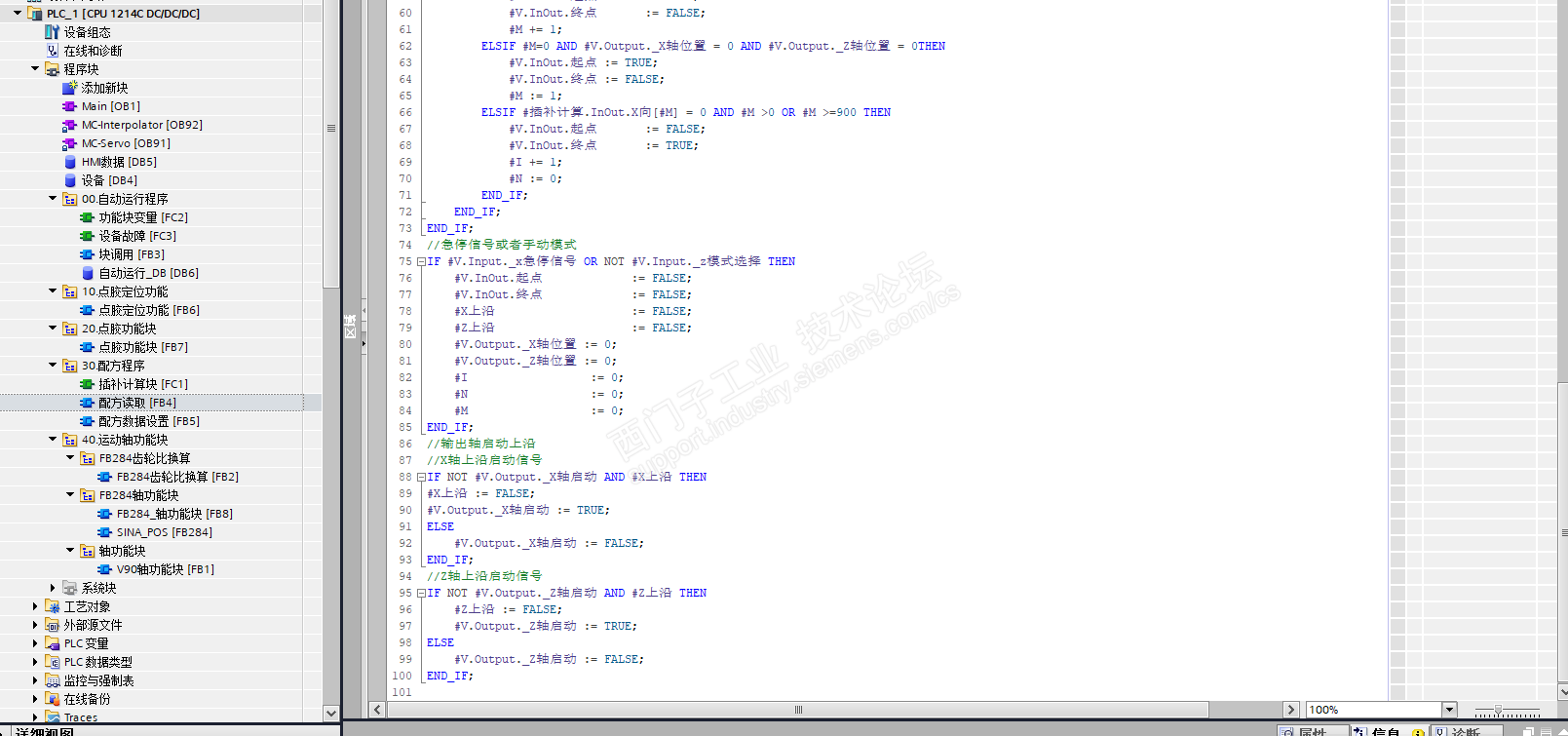Screen dimensions: 1568x736
Task: Click the 点胶功能块 [FB7] block icon
Action: pyautogui.click(x=88, y=347)
